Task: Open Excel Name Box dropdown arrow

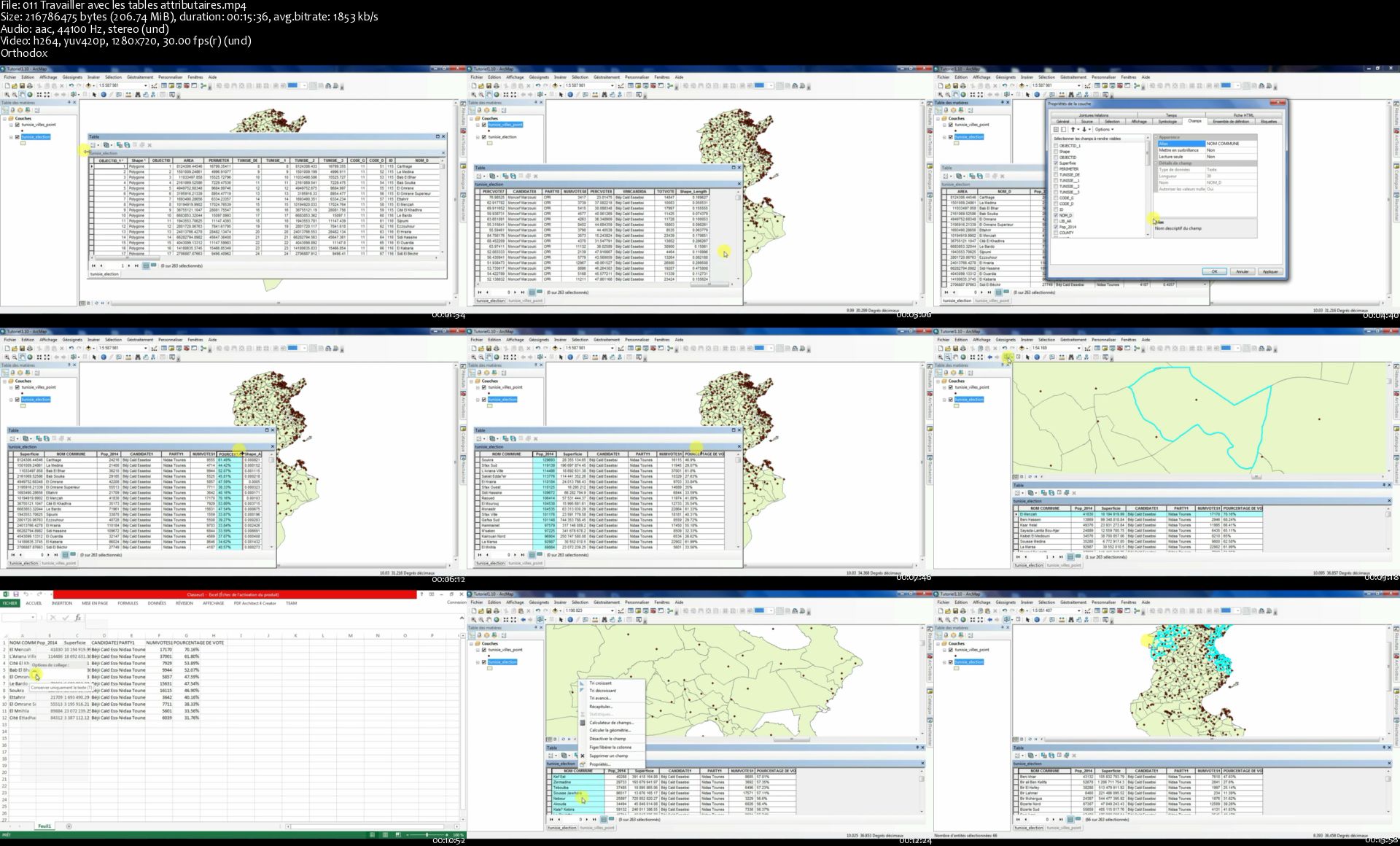Action: coord(34,618)
